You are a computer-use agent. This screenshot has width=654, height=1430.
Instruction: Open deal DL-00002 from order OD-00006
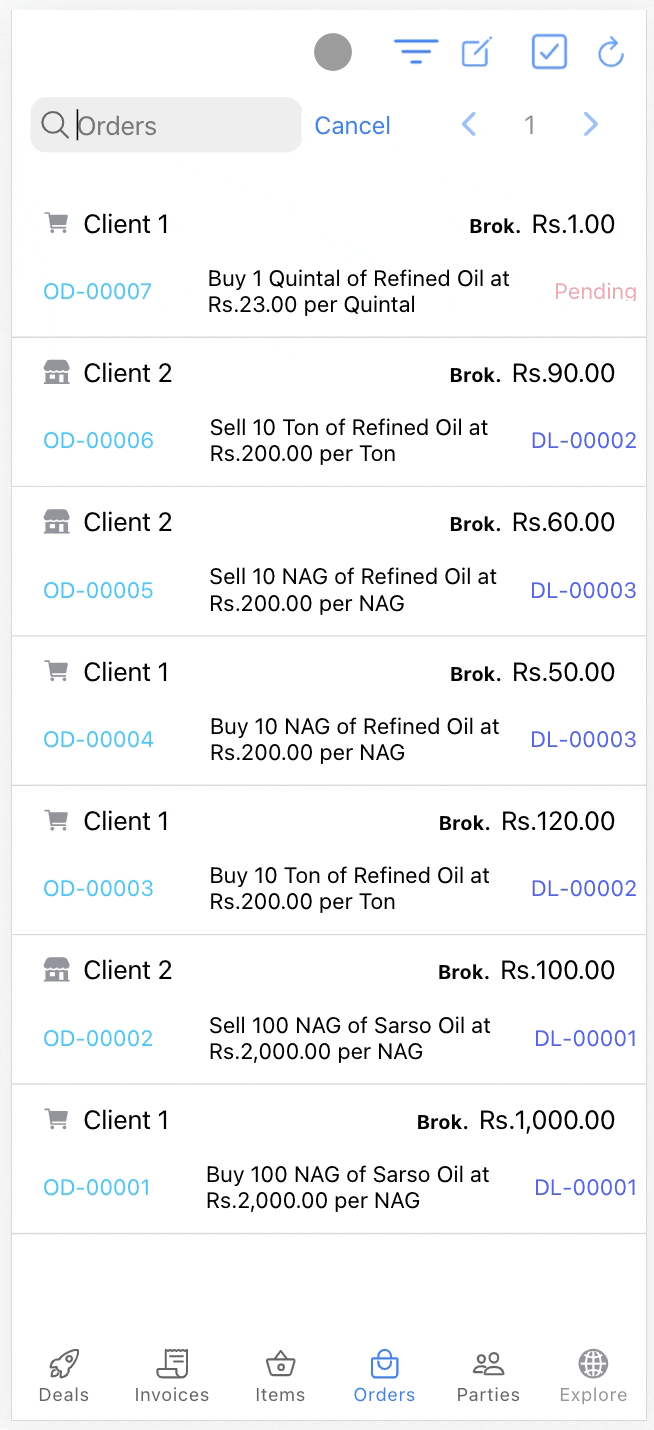[x=583, y=440]
